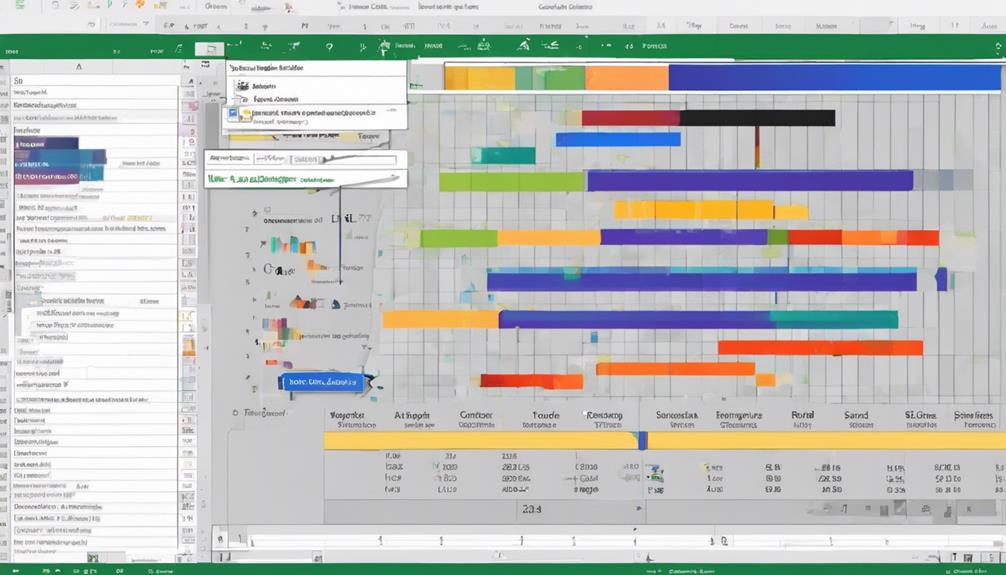This screenshot has width=1006, height=575.
Task: Select the highlighted light box button in green toolbar
Action: (x=210, y=49)
